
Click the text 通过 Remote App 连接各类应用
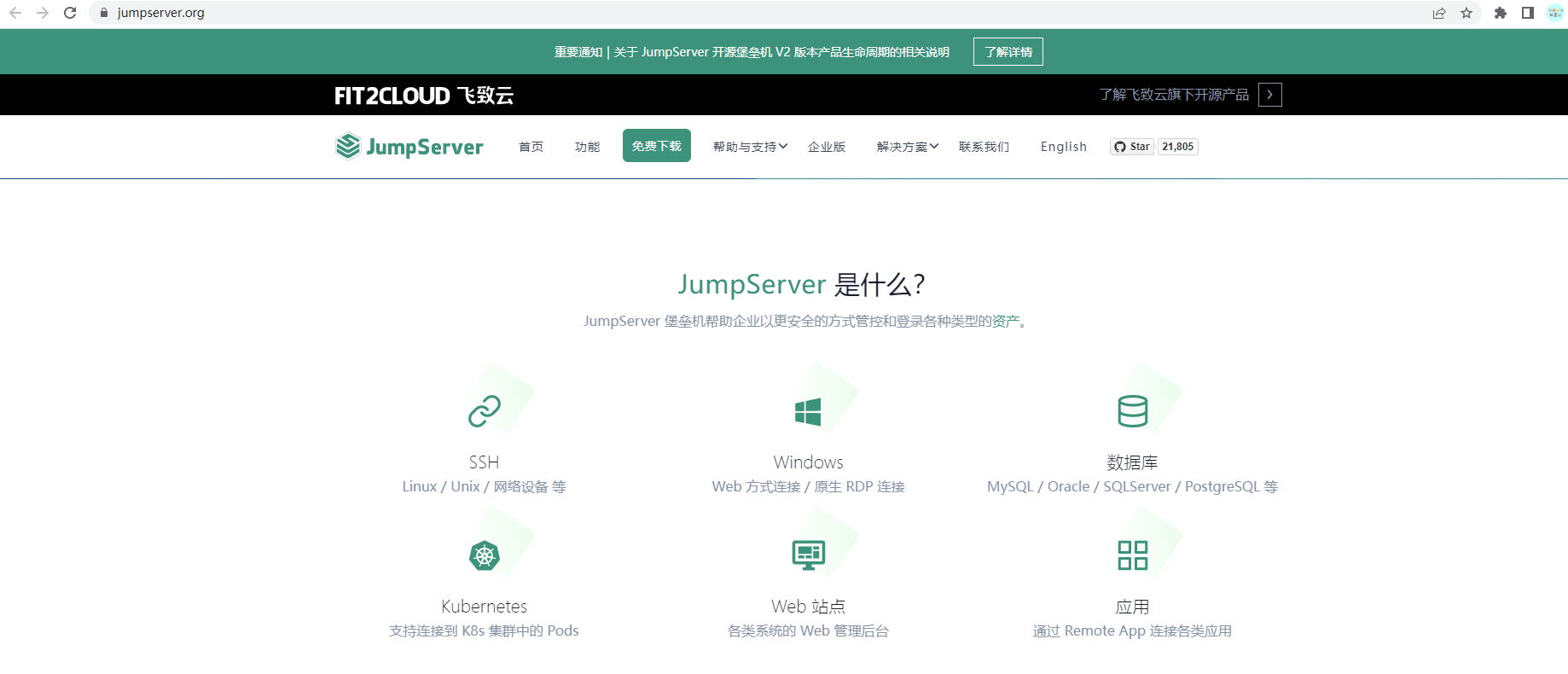[x=1132, y=630]
